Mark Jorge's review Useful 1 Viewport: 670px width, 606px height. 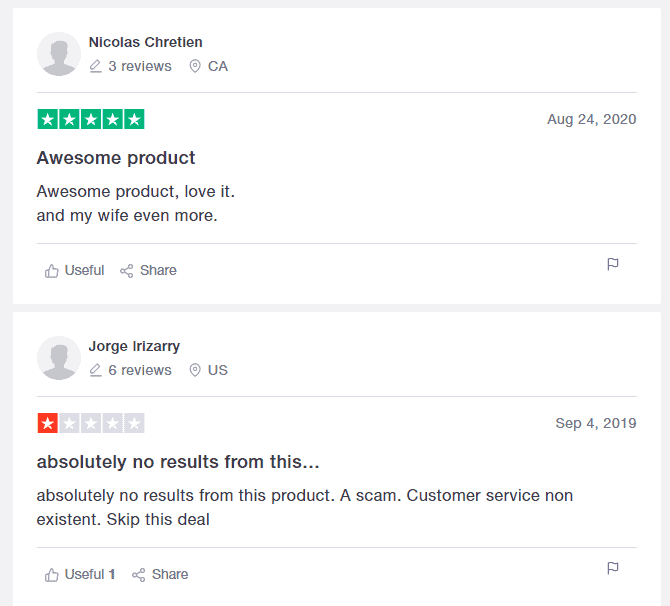tap(80, 574)
